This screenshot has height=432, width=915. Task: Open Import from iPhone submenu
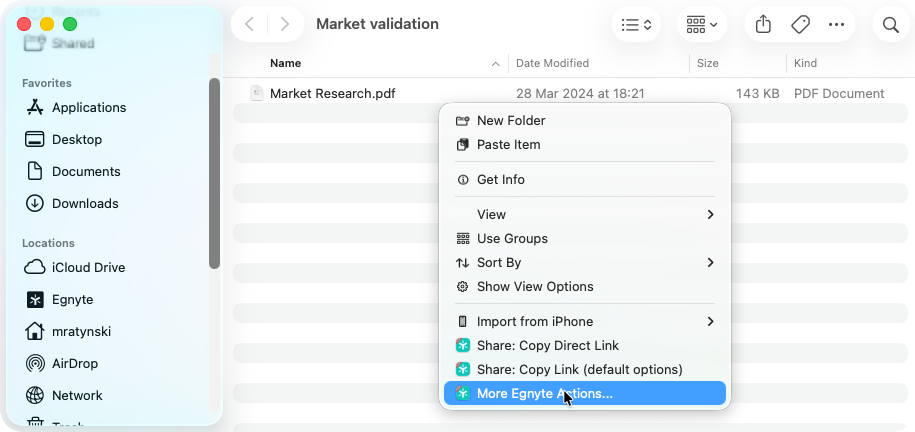tap(585, 322)
